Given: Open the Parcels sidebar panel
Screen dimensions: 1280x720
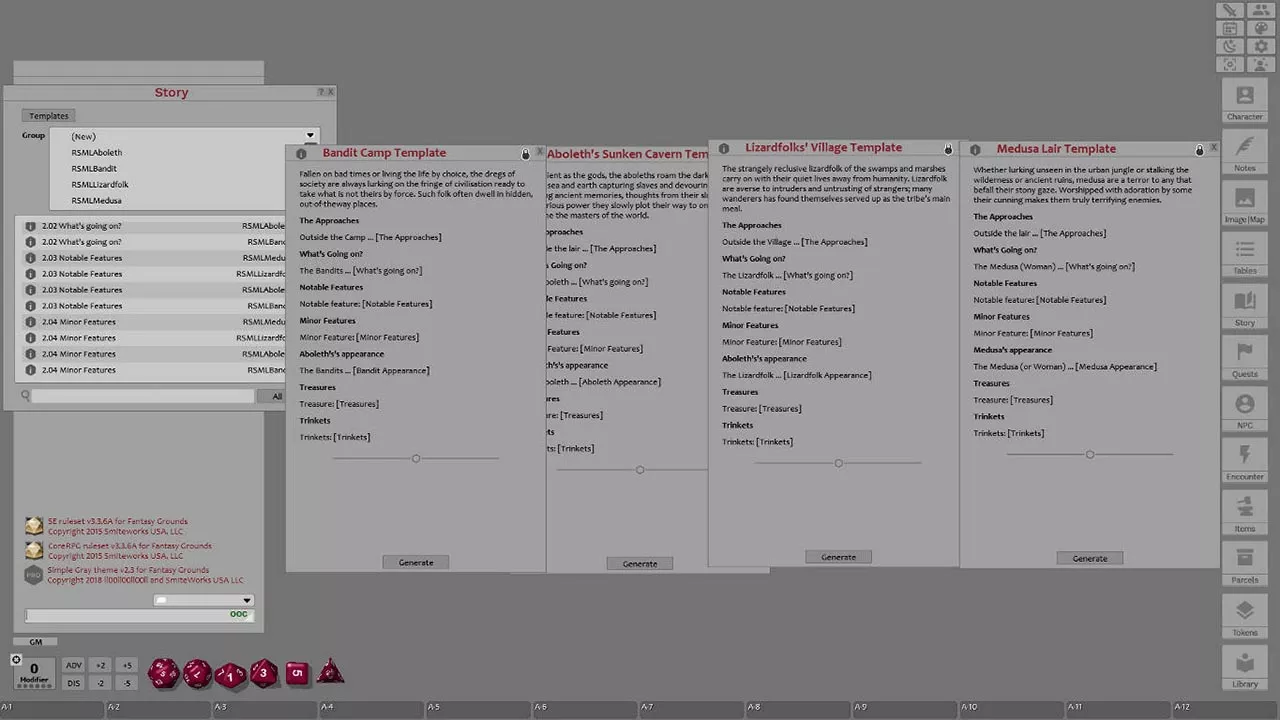Looking at the screenshot, I should 1245,564.
